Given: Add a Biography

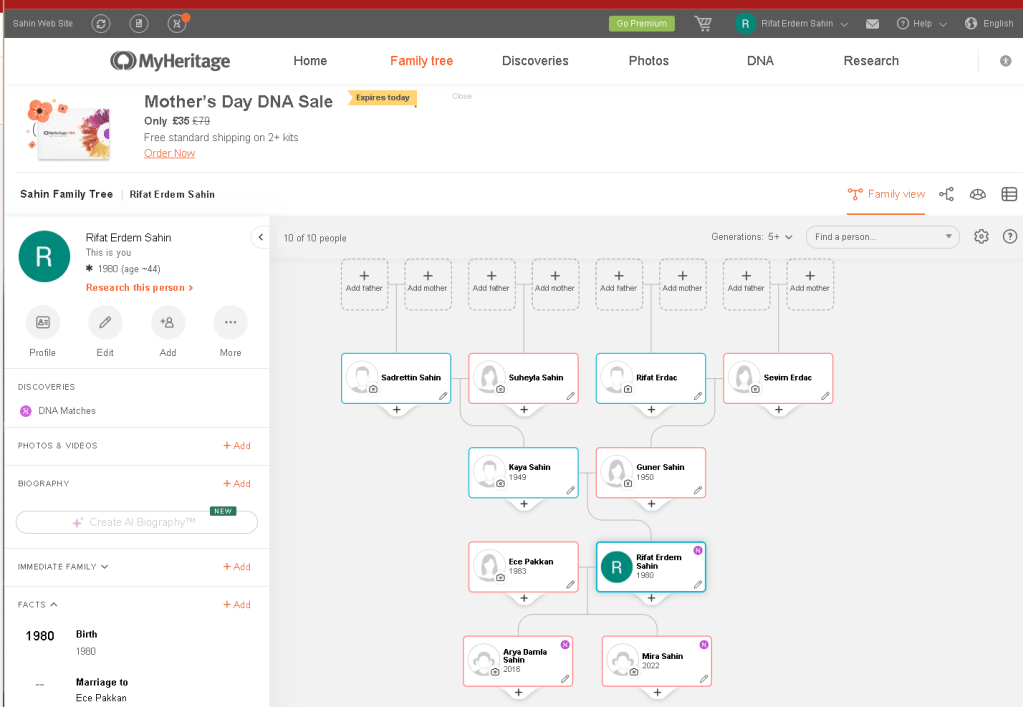Looking at the screenshot, I should click(237, 483).
